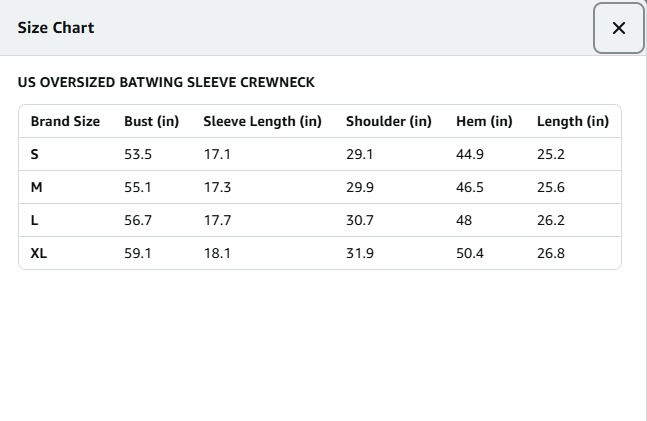Click the Bust (in) column header

[x=152, y=121]
